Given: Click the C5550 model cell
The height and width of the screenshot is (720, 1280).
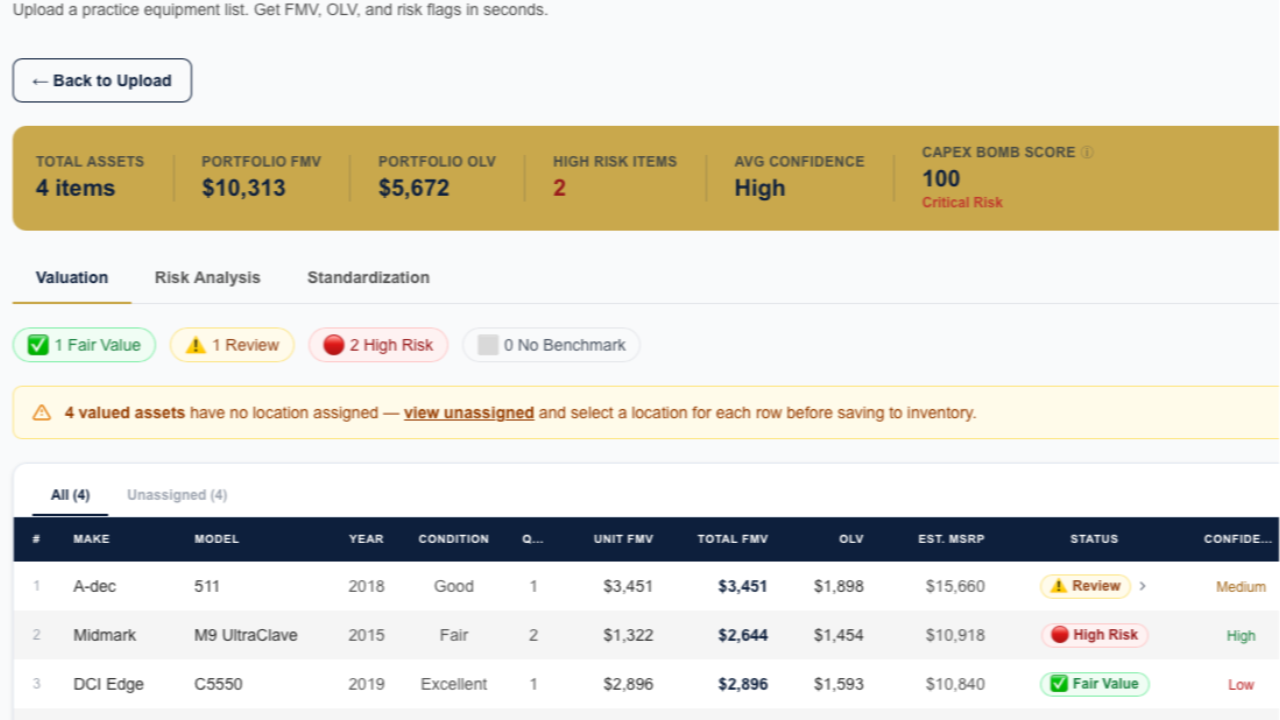Looking at the screenshot, I should tap(218, 684).
